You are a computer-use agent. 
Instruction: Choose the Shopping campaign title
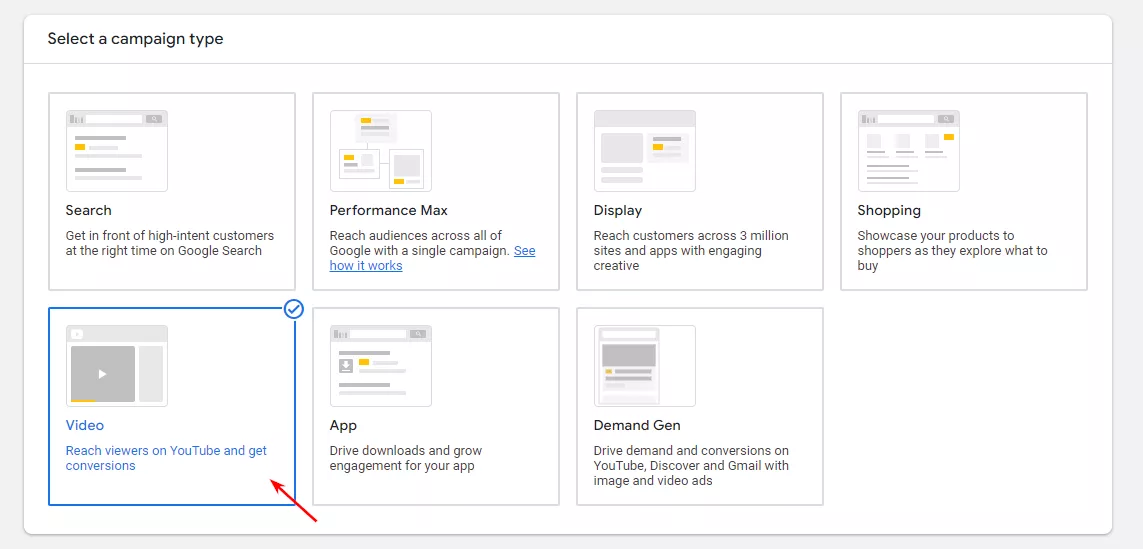[x=889, y=210]
